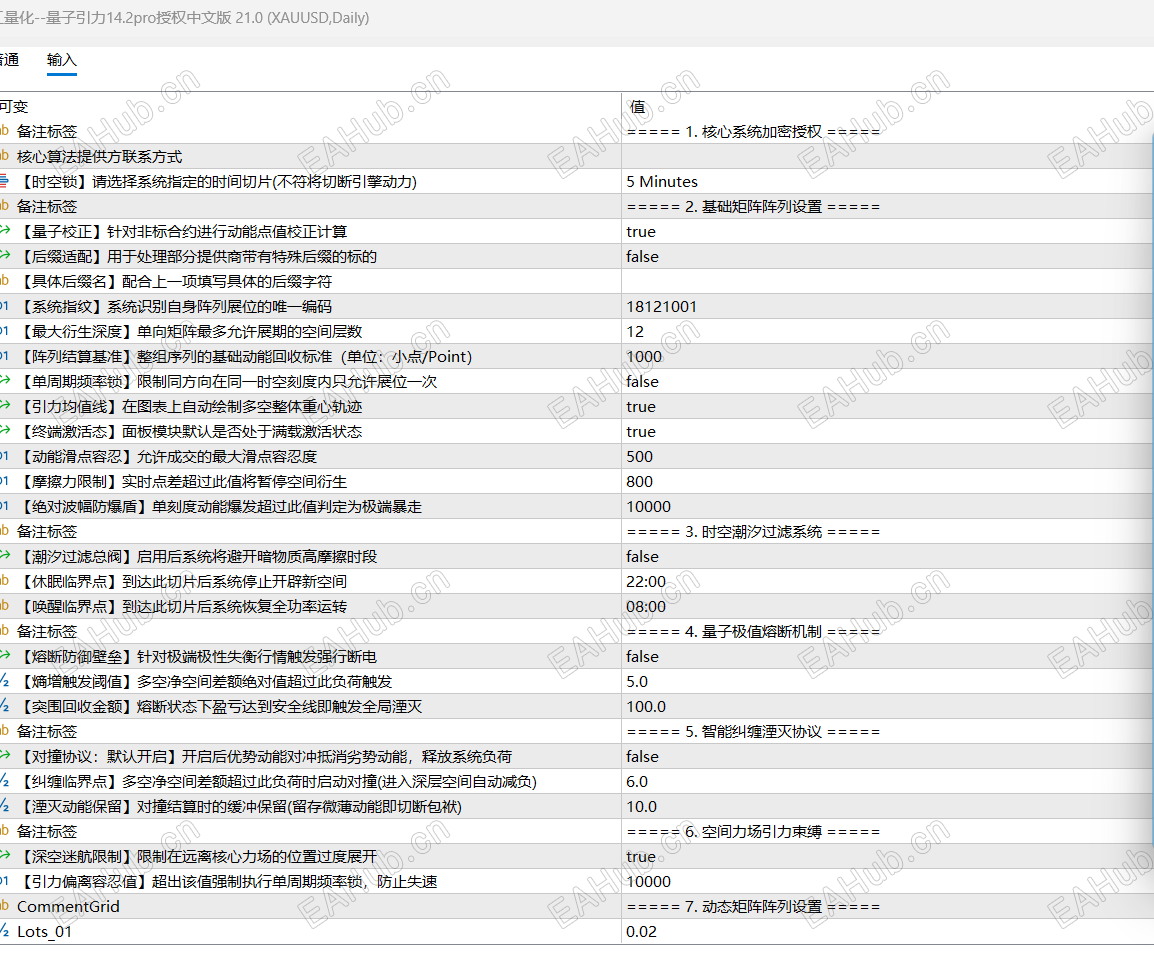The height and width of the screenshot is (954, 1154).
Task: Open the 普通 tab
Action: 9,60
